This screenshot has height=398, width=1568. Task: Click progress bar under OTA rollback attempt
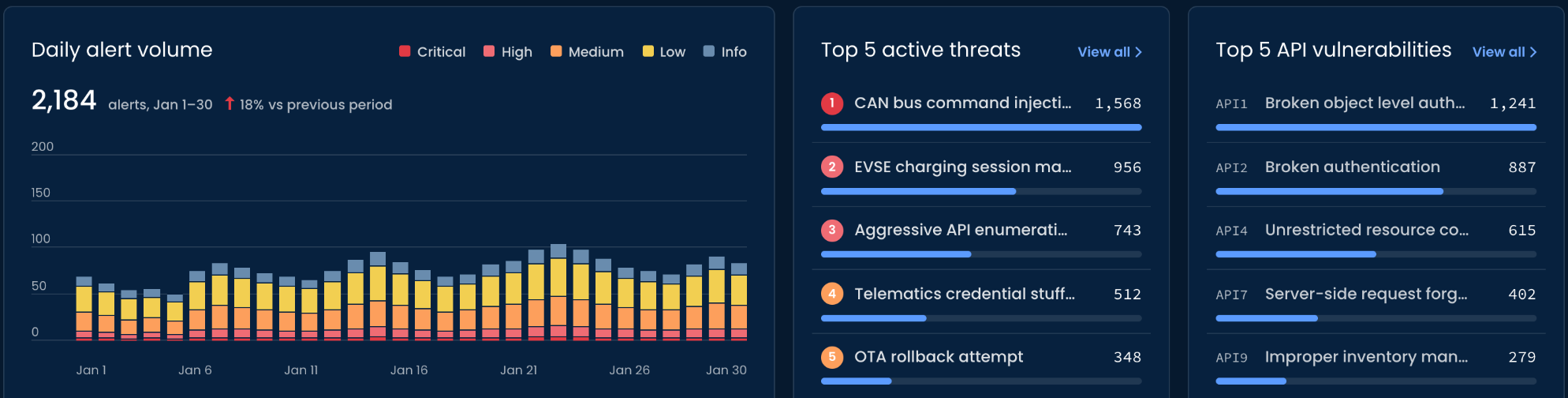[x=981, y=381]
